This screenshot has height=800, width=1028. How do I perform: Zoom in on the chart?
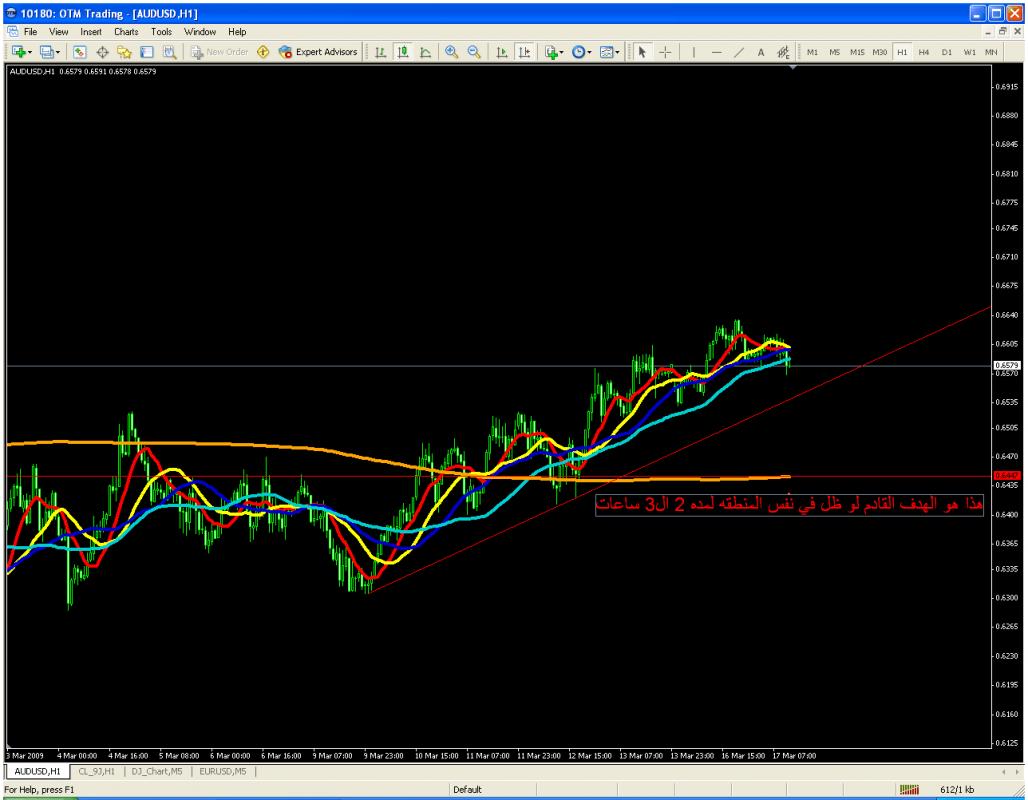(x=452, y=52)
